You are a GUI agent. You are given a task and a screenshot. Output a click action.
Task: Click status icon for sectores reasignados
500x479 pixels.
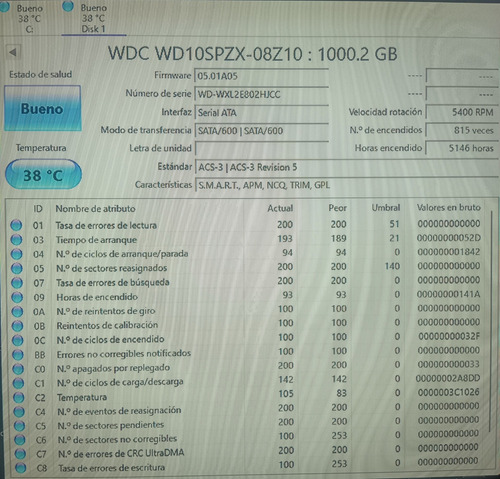coord(17,268)
